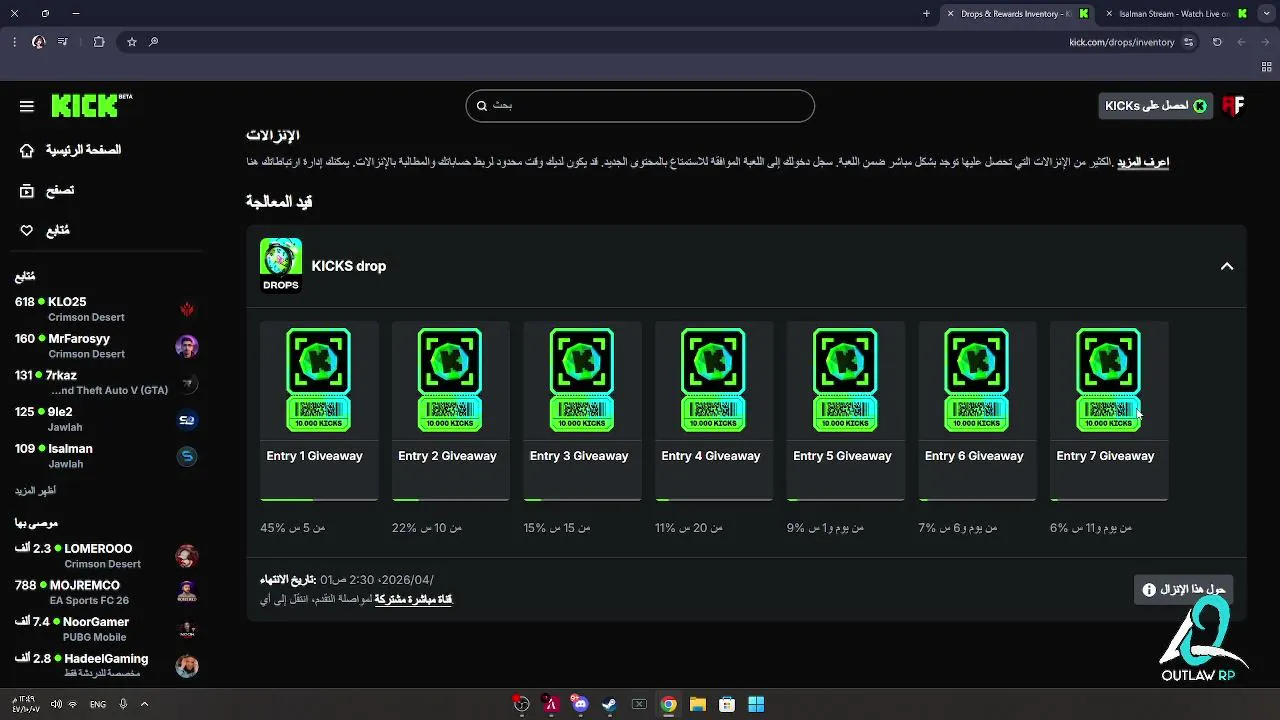This screenshot has height=720, width=1280.
Task: Click the participating live channel link
Action: pos(413,599)
